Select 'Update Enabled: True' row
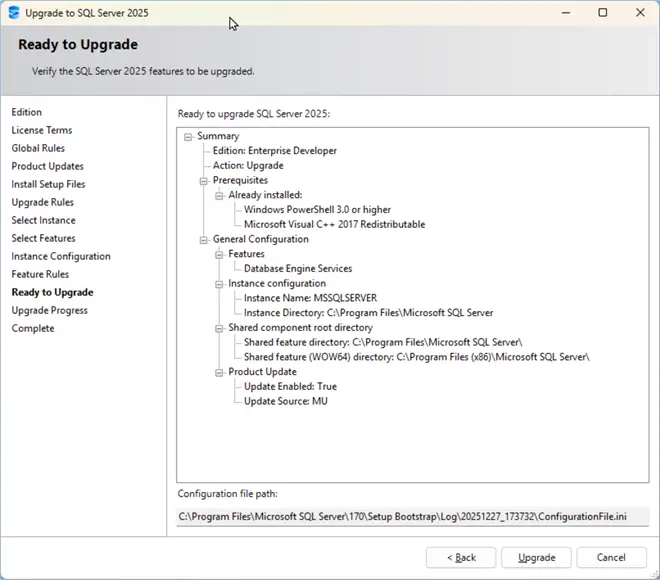 coord(290,386)
